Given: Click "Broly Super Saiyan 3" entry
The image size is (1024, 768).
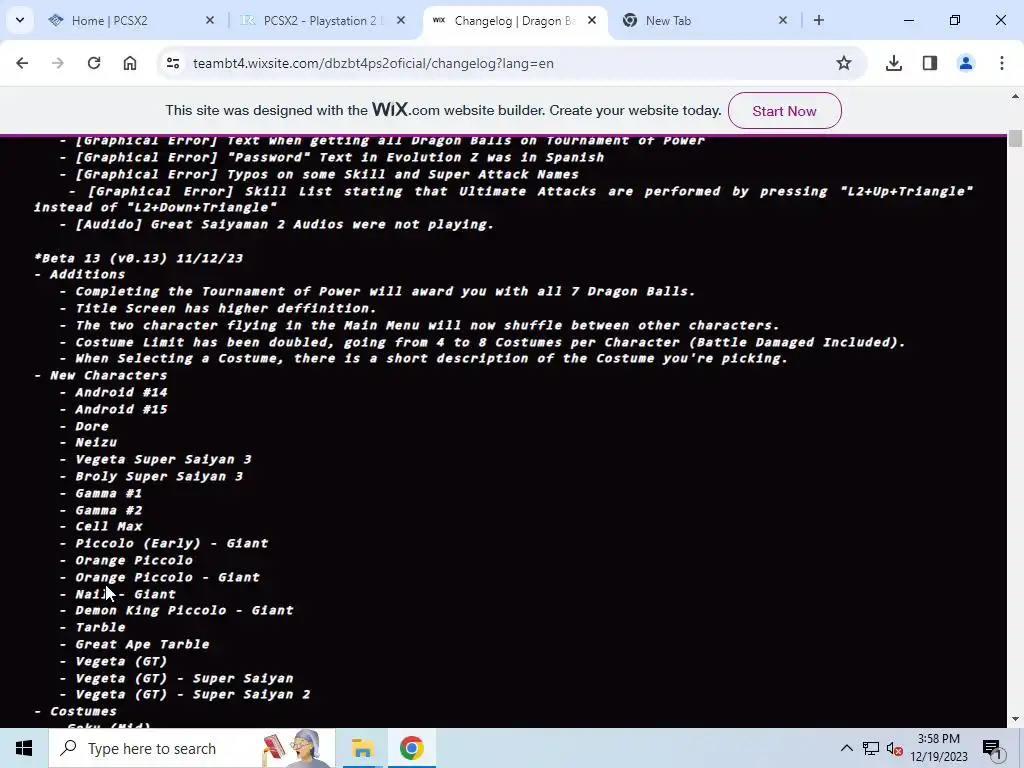Looking at the screenshot, I should point(159,477).
